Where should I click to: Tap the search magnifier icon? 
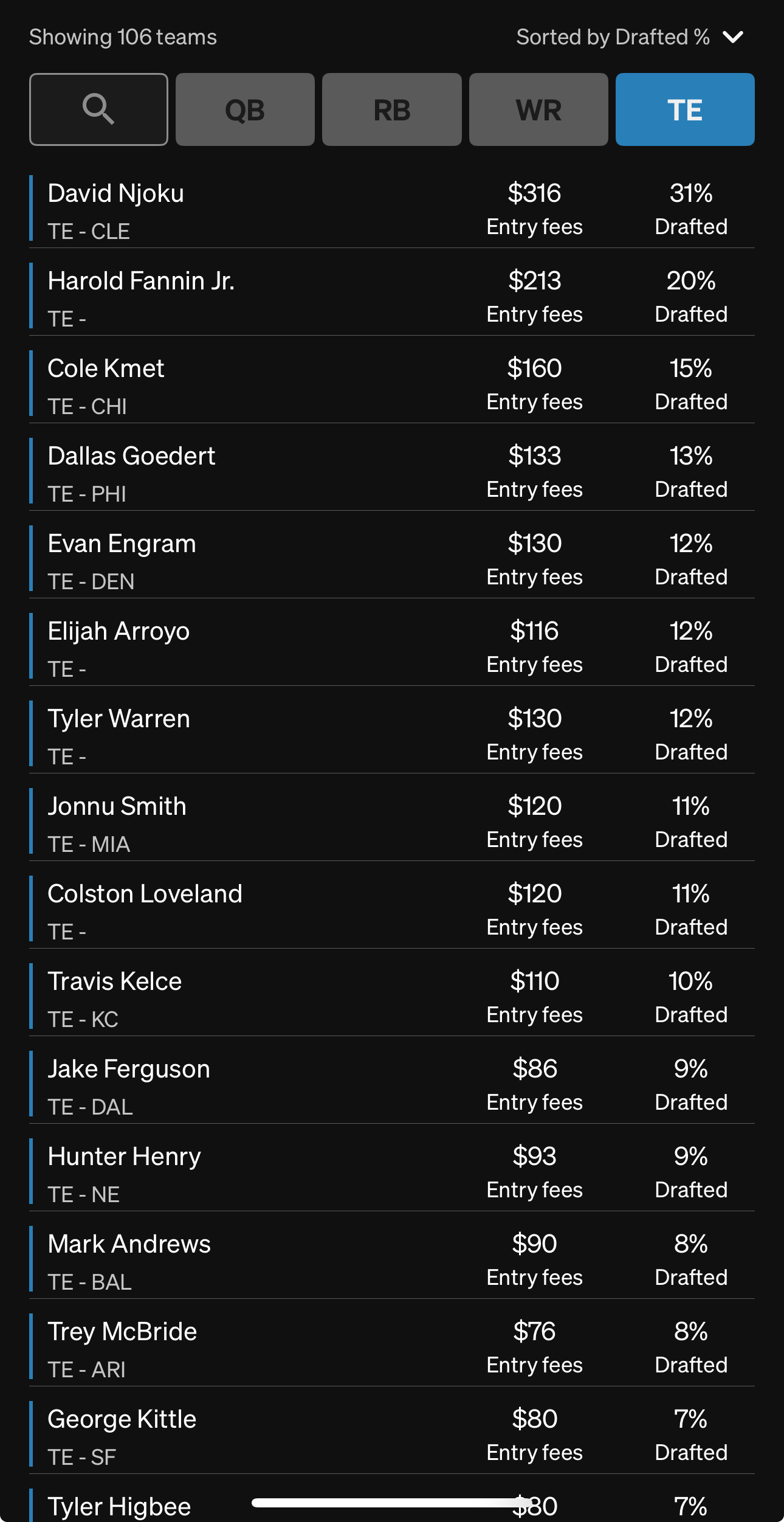tap(98, 109)
